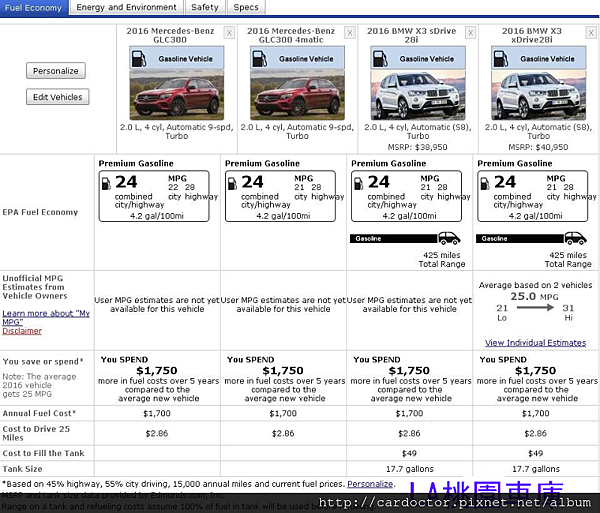Click the Gasoline range bar for X3 xDrive28i
Image resolution: width=600 pixels, height=513 pixels.
[520, 239]
